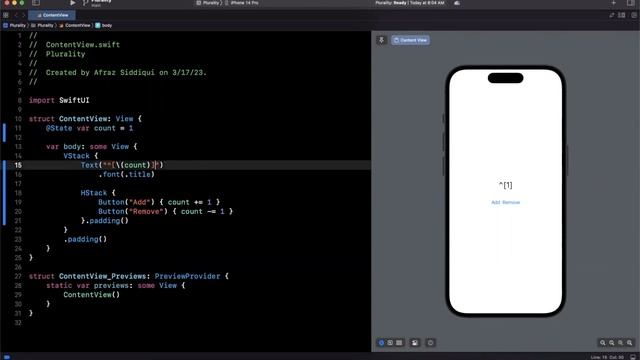640x360 pixels.
Task: Add an editor on the right
Action: pyautogui.click(x=634, y=15)
